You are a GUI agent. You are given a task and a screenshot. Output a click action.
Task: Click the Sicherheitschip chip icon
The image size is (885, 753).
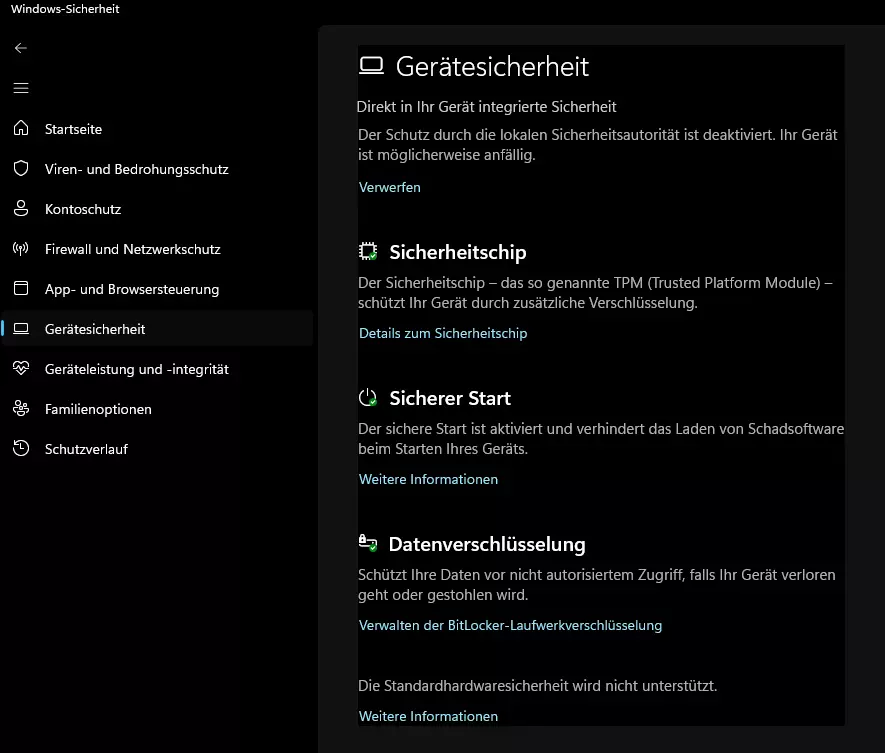(368, 251)
